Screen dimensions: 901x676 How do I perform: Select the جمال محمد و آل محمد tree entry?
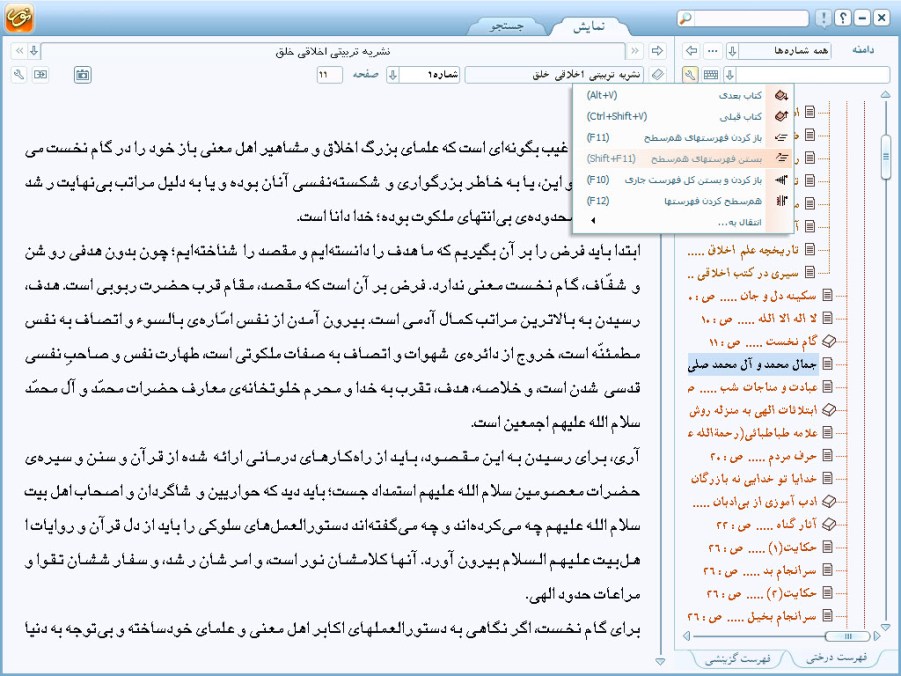click(753, 364)
